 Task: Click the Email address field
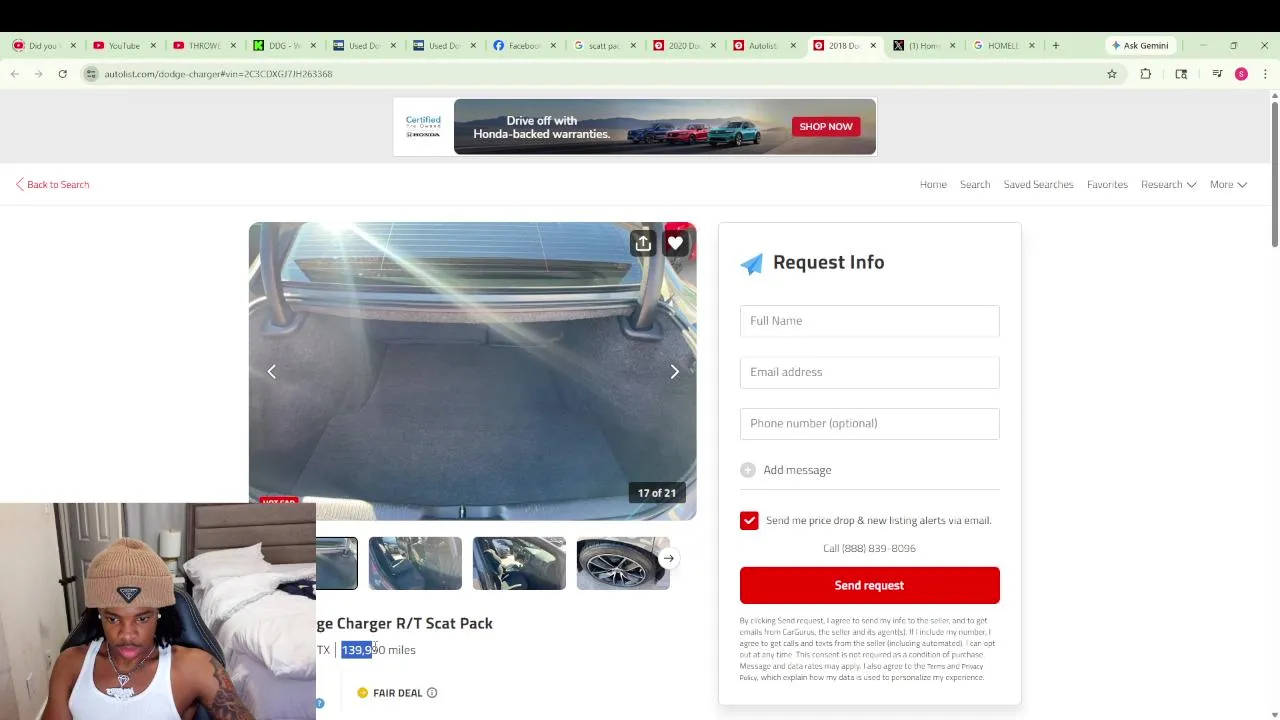click(869, 372)
